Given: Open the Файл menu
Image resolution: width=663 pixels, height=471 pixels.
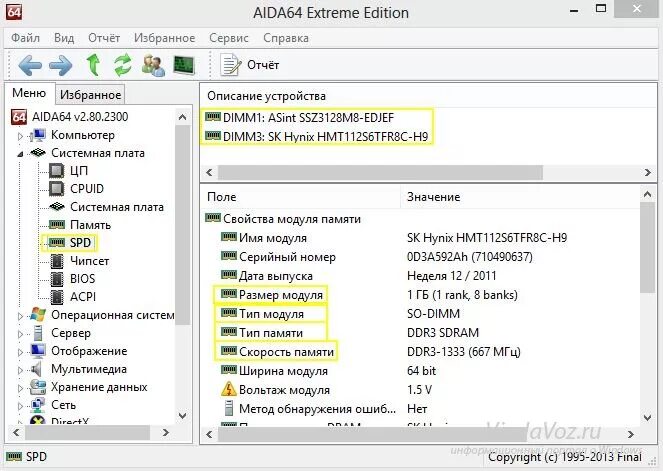Looking at the screenshot, I should (25, 38).
